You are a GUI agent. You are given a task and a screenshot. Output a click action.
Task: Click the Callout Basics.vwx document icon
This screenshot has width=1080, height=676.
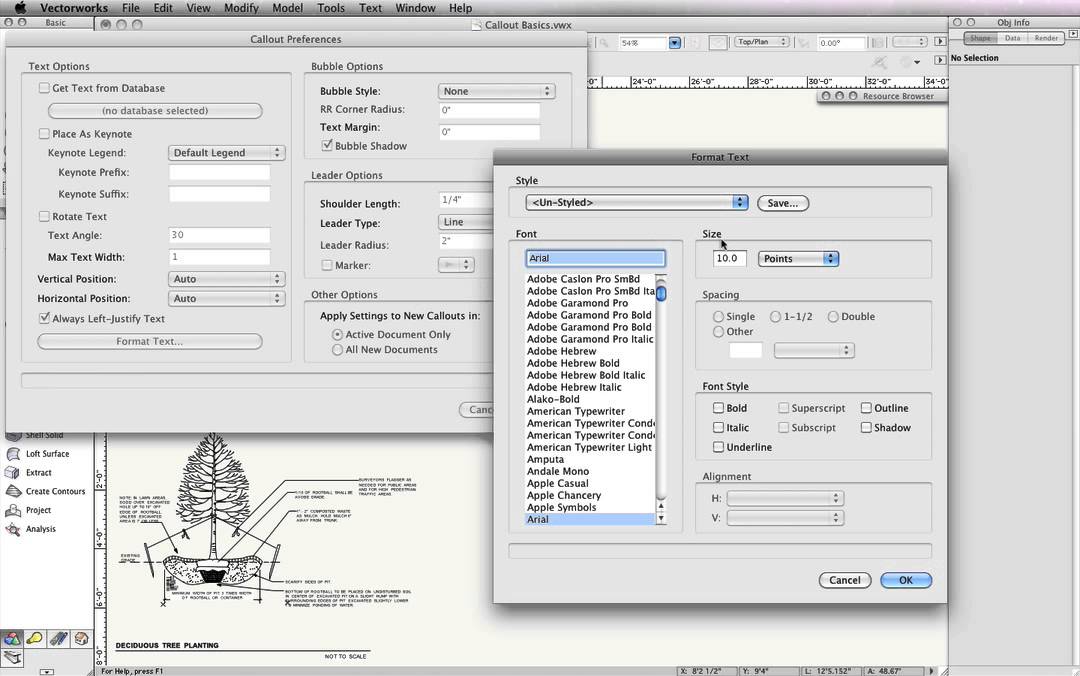476,25
